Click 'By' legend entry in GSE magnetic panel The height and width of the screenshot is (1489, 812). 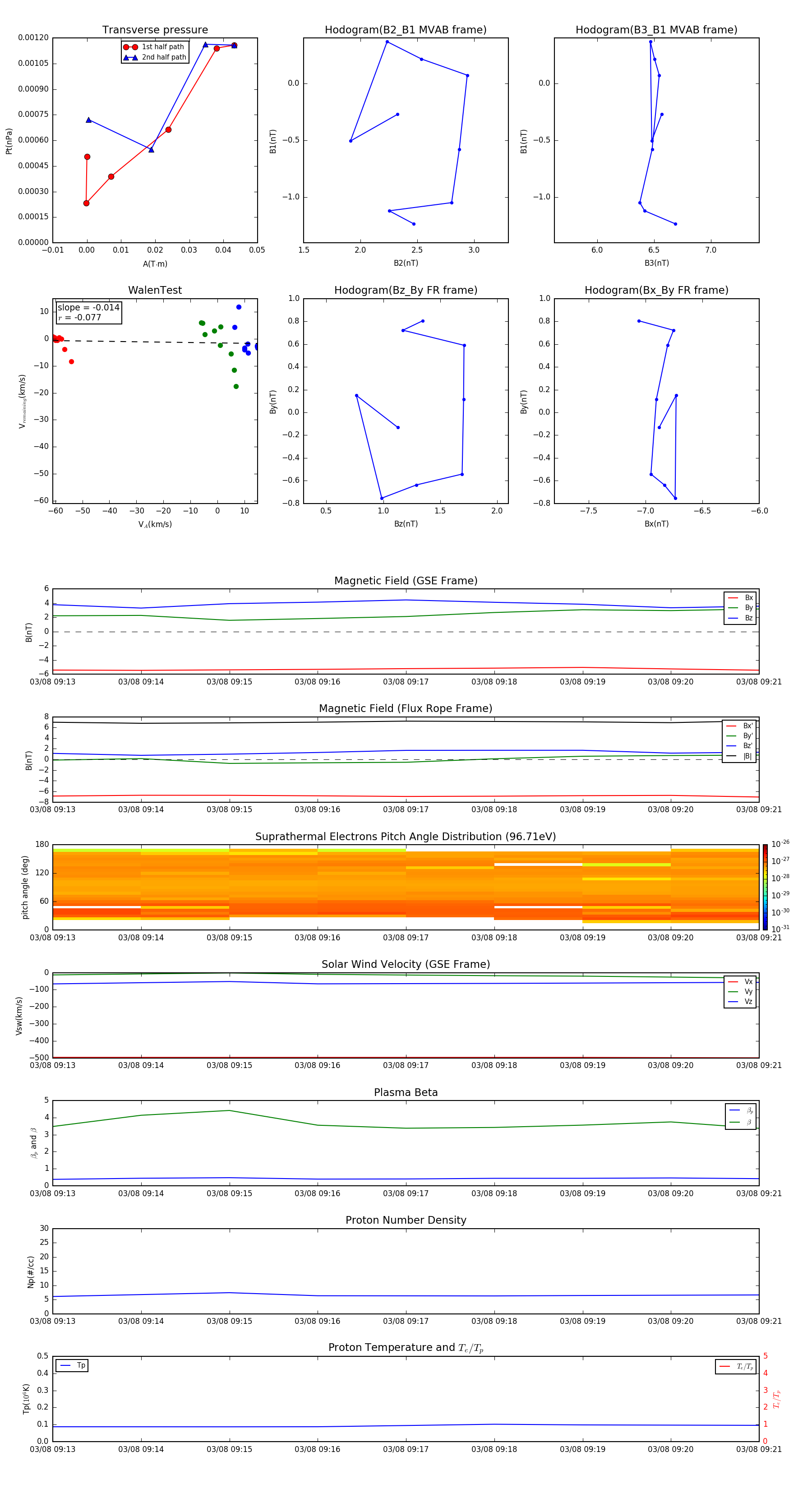[740, 608]
